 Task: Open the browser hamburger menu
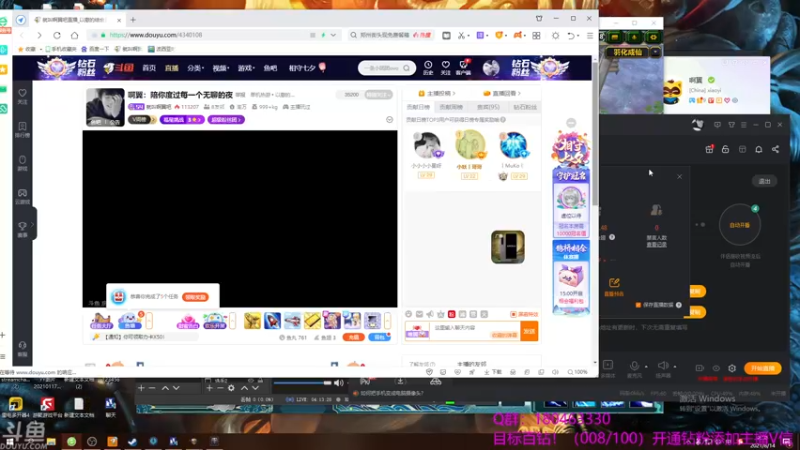click(590, 35)
